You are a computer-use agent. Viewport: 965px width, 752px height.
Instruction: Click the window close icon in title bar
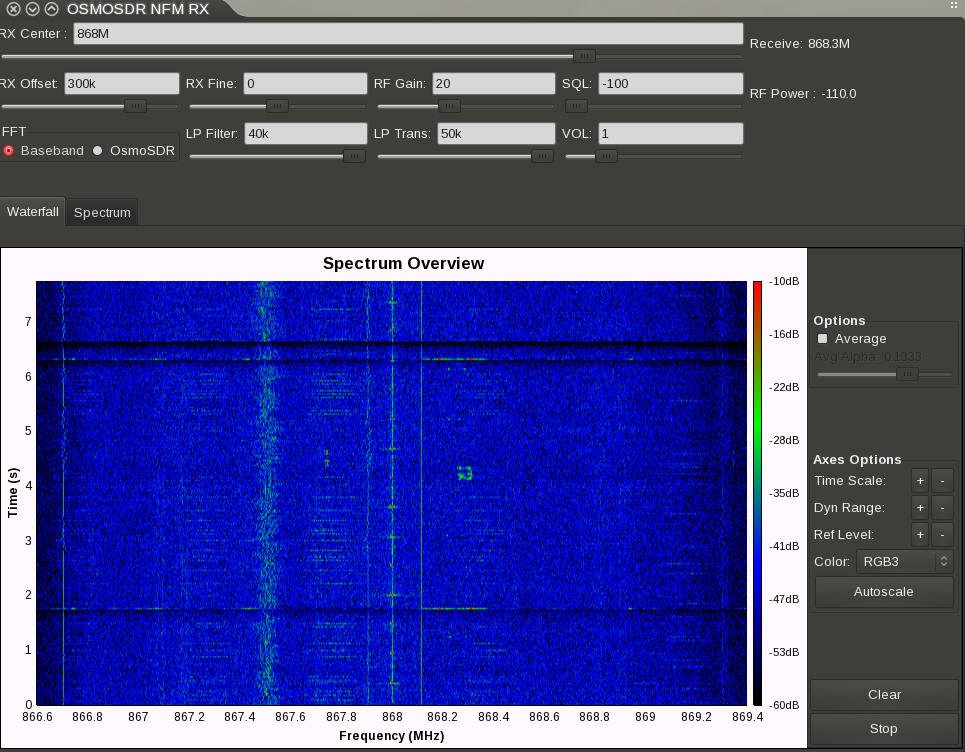pos(13,9)
